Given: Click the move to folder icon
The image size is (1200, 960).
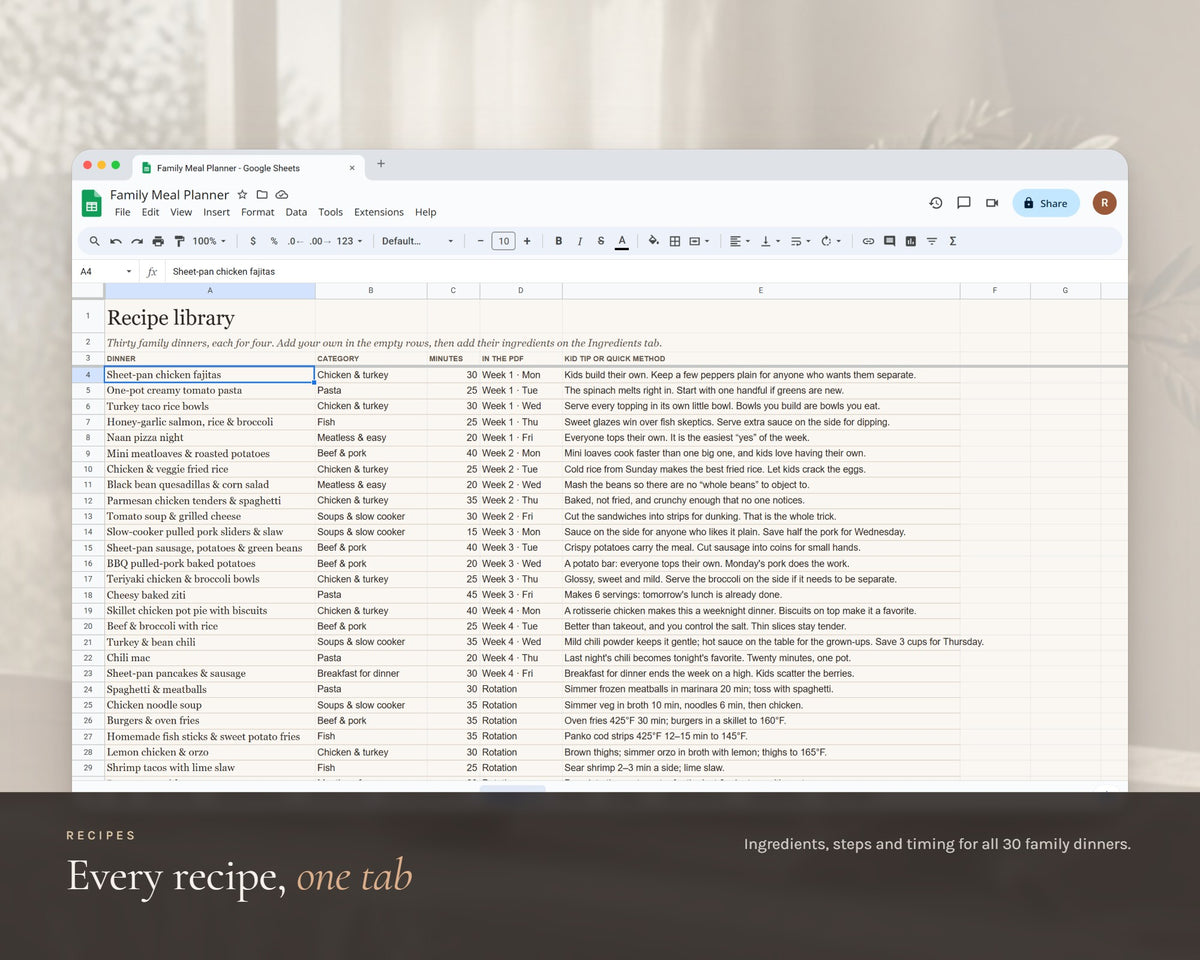Looking at the screenshot, I should pos(262,194).
